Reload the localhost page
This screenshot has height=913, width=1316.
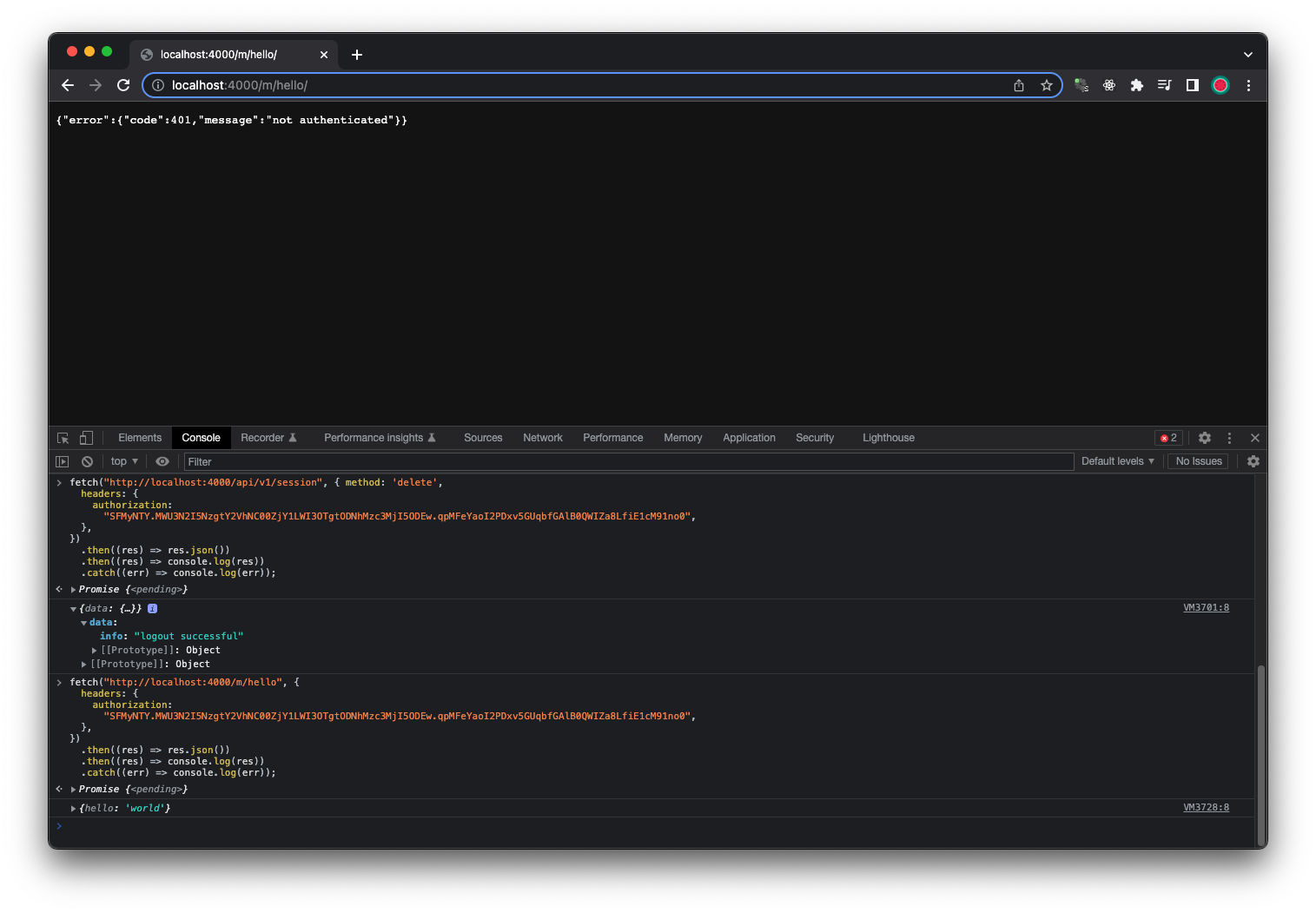tap(122, 85)
